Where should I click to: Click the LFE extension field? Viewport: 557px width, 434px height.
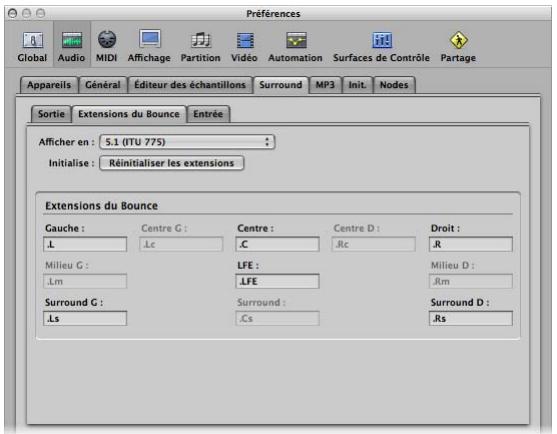277,281
